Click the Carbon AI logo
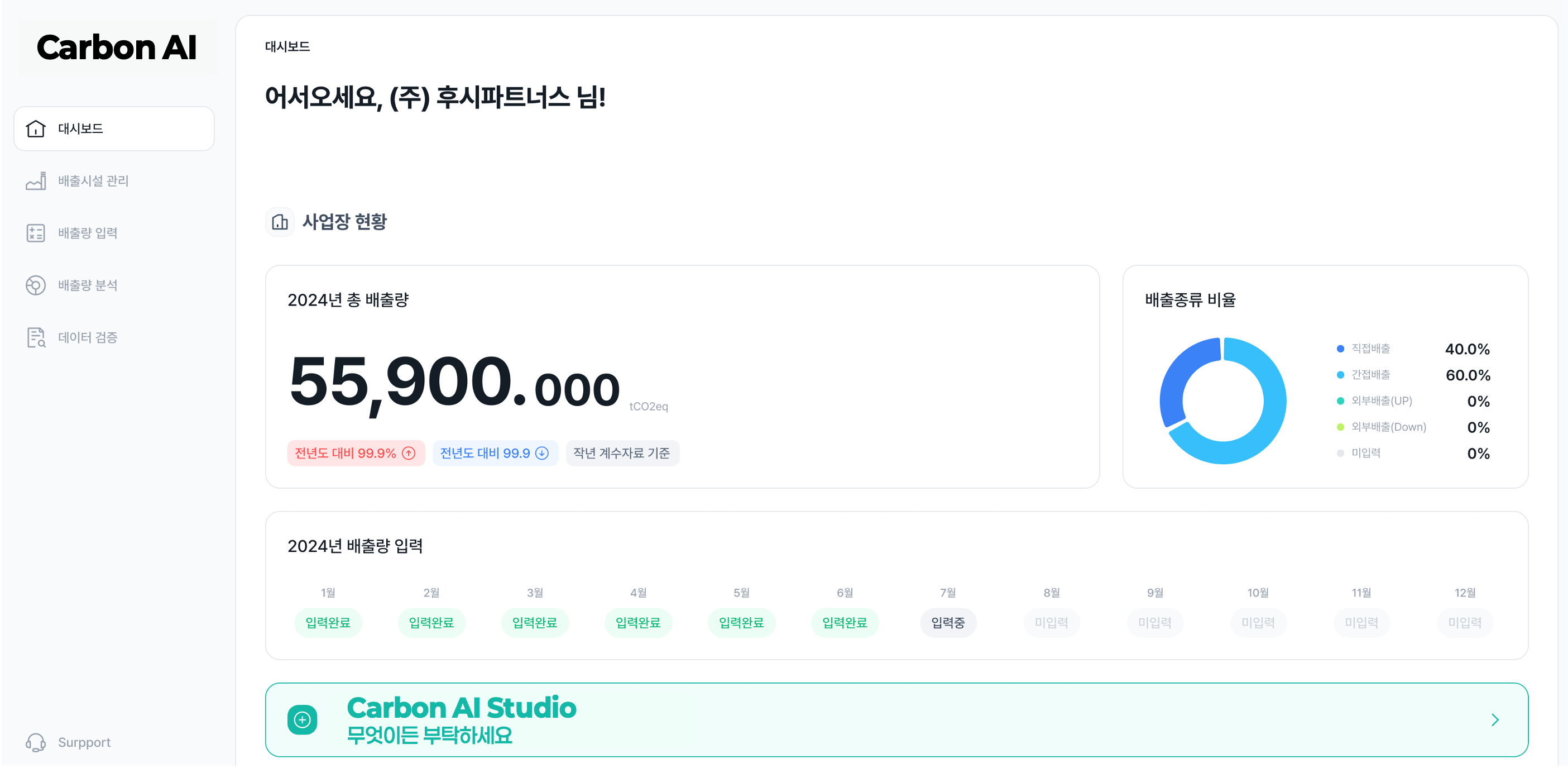Screen dimensions: 1568x768 117,47
